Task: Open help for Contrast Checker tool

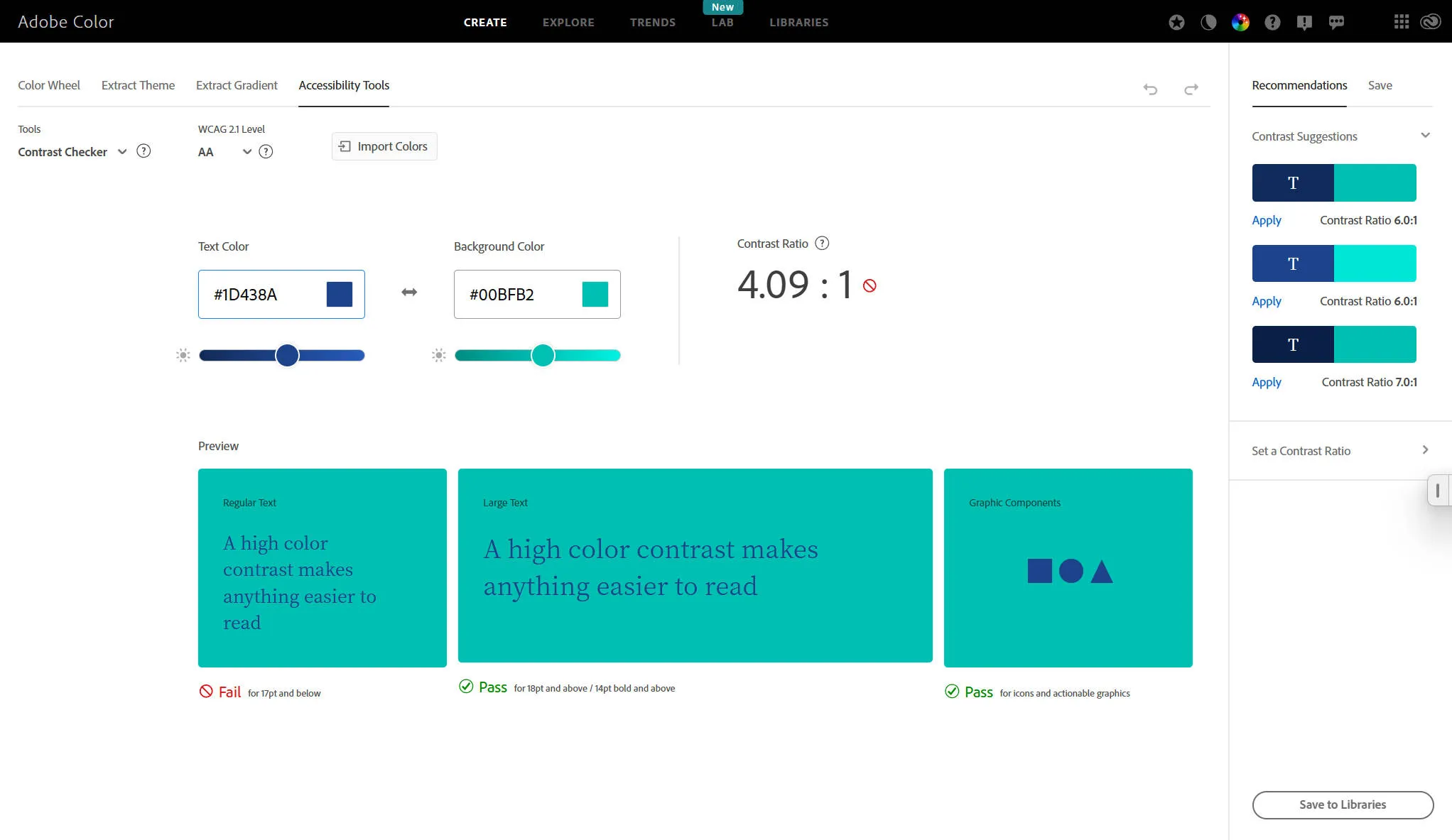Action: 143,151
